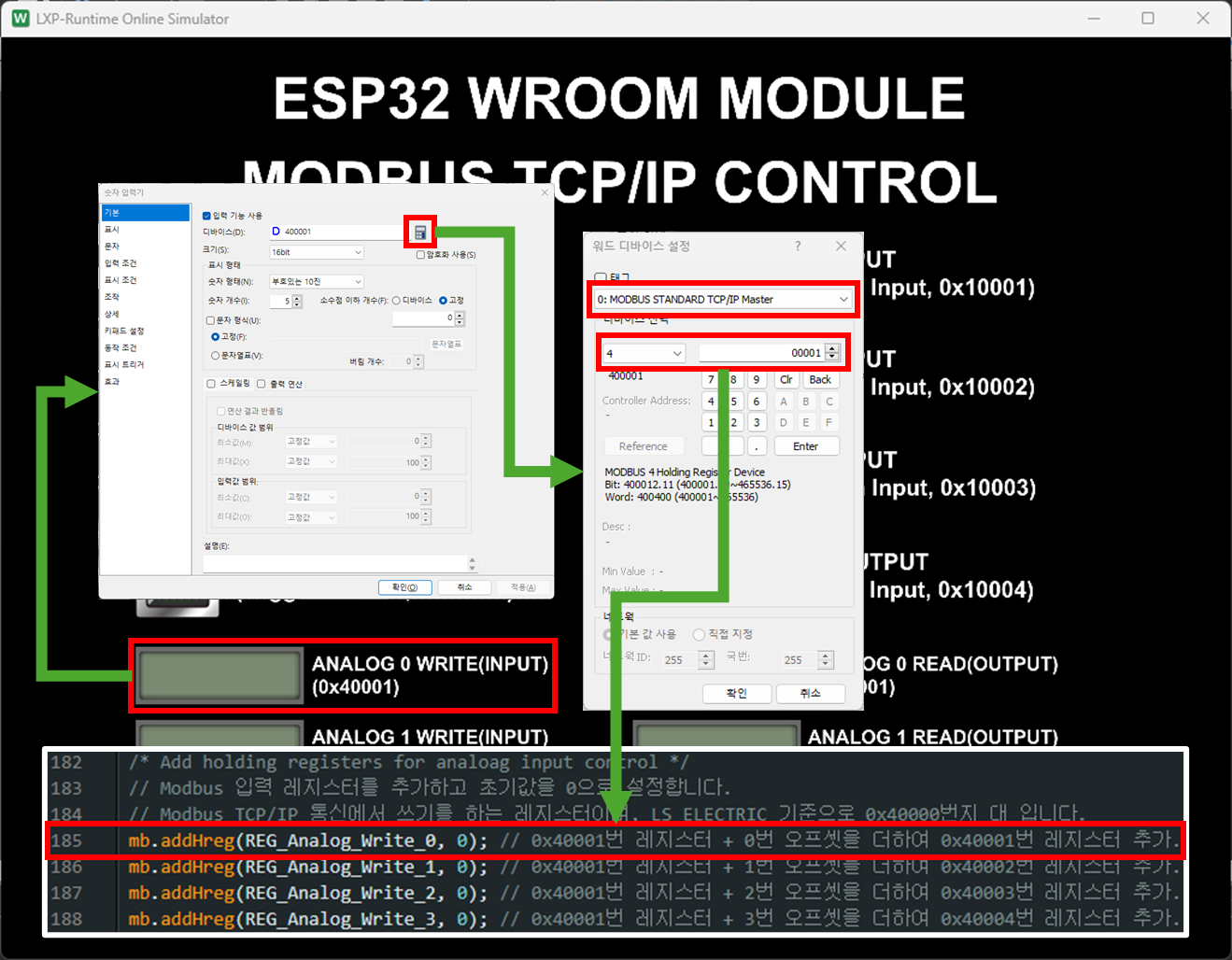Select the 동작 조건 category
This screenshot has height=960, width=1232.
[120, 347]
